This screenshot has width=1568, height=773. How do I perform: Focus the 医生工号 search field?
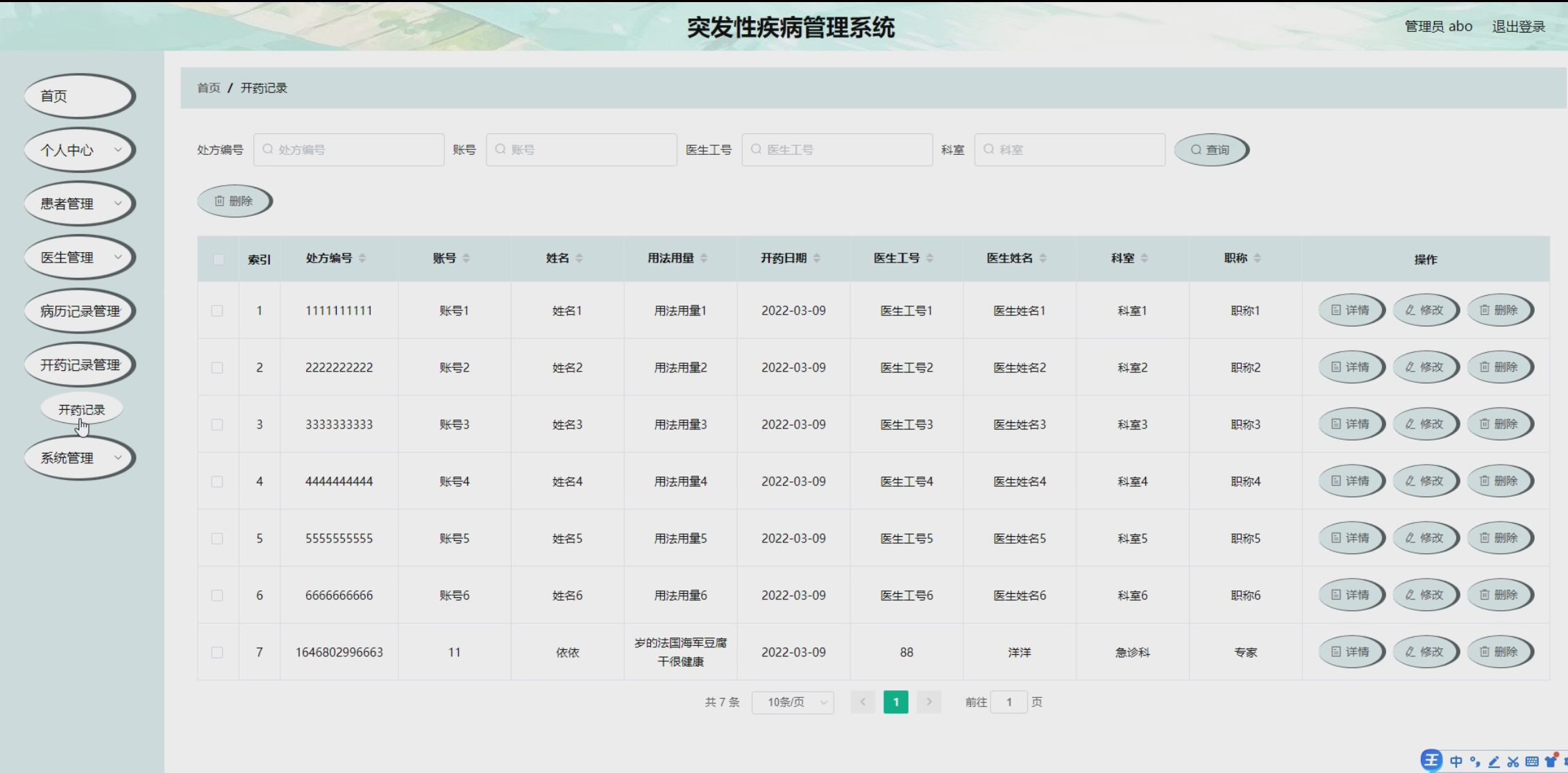(837, 150)
